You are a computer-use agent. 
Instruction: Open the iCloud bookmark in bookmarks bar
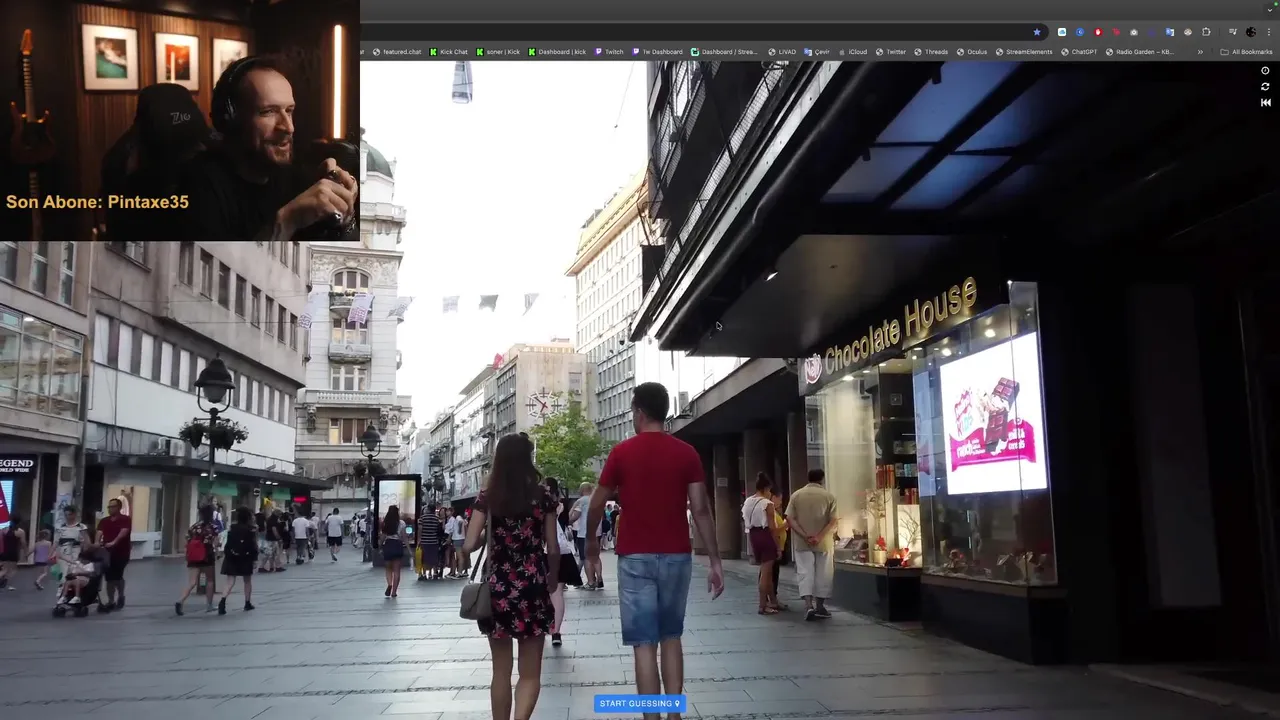click(x=852, y=52)
